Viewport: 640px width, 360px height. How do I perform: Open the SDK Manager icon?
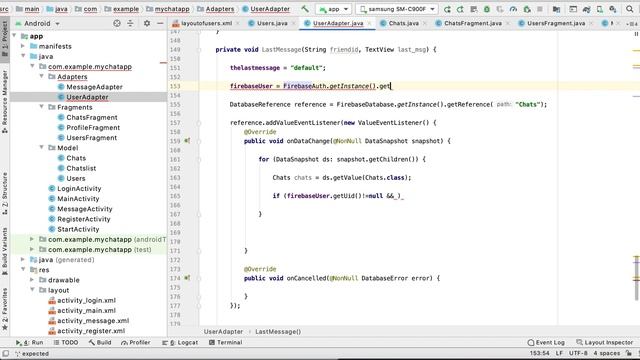click(x=613, y=9)
